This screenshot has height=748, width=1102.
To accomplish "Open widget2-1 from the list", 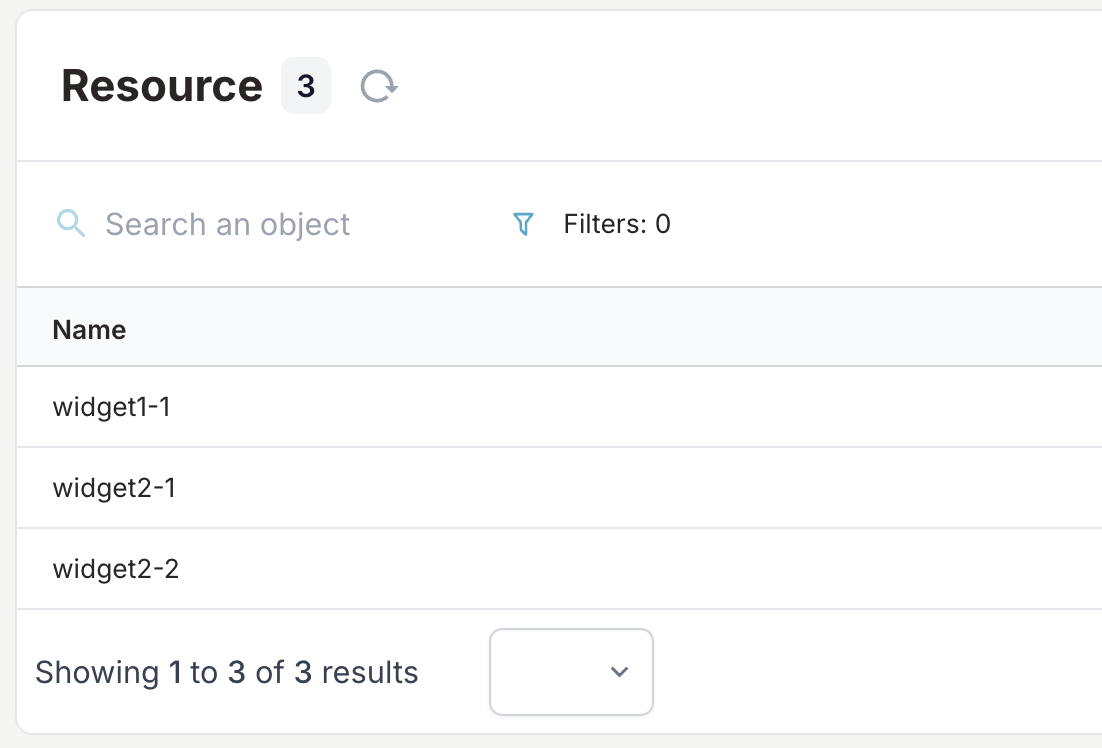I will [x=113, y=488].
